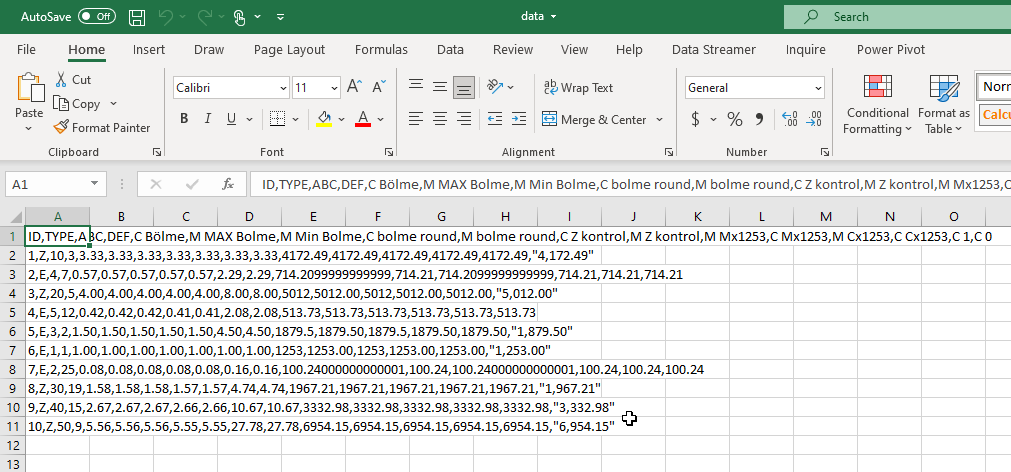Click the Cut scissors button
1011x472 pixels.
pos(72,80)
